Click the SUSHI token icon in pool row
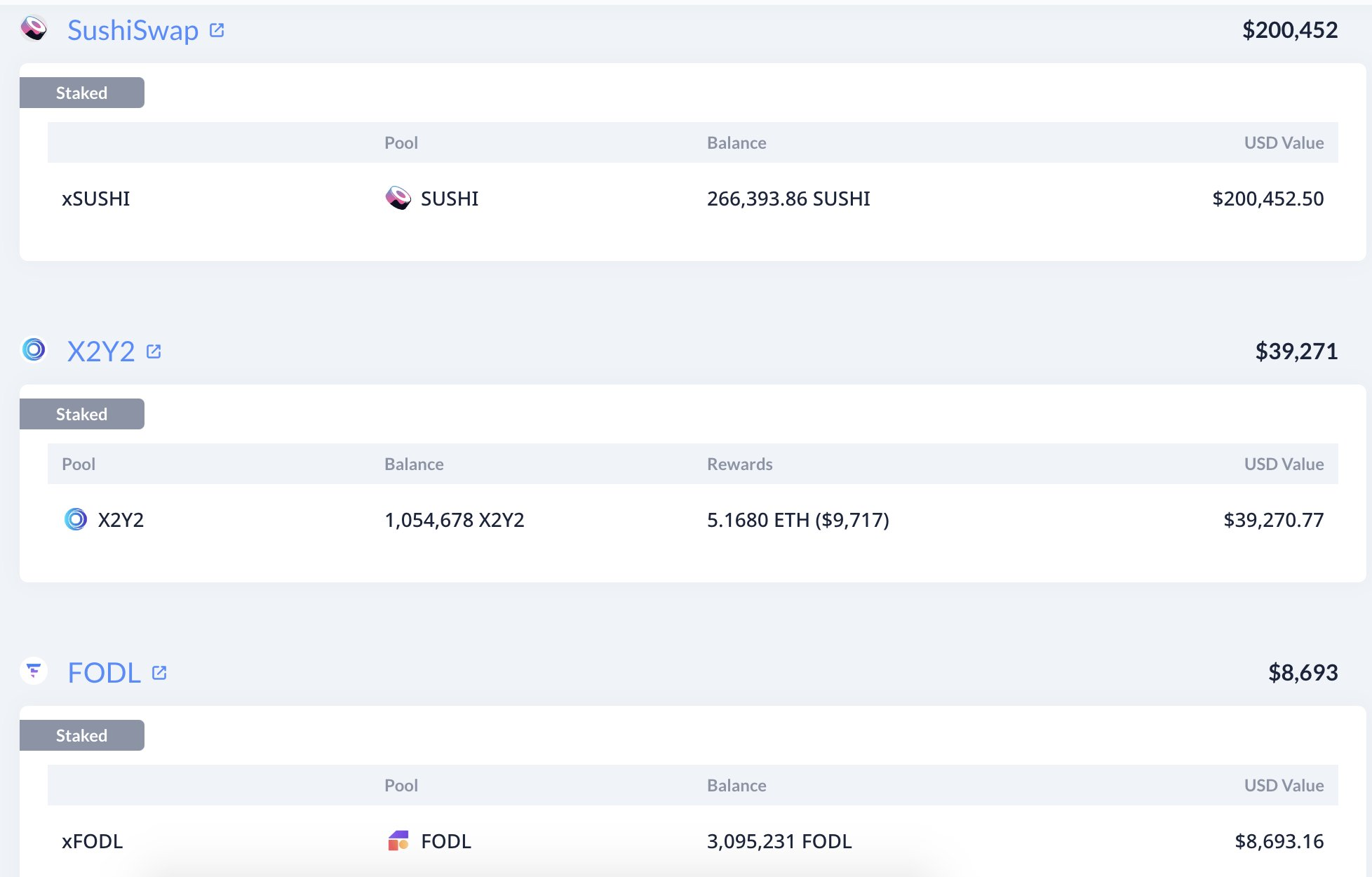 click(x=398, y=199)
